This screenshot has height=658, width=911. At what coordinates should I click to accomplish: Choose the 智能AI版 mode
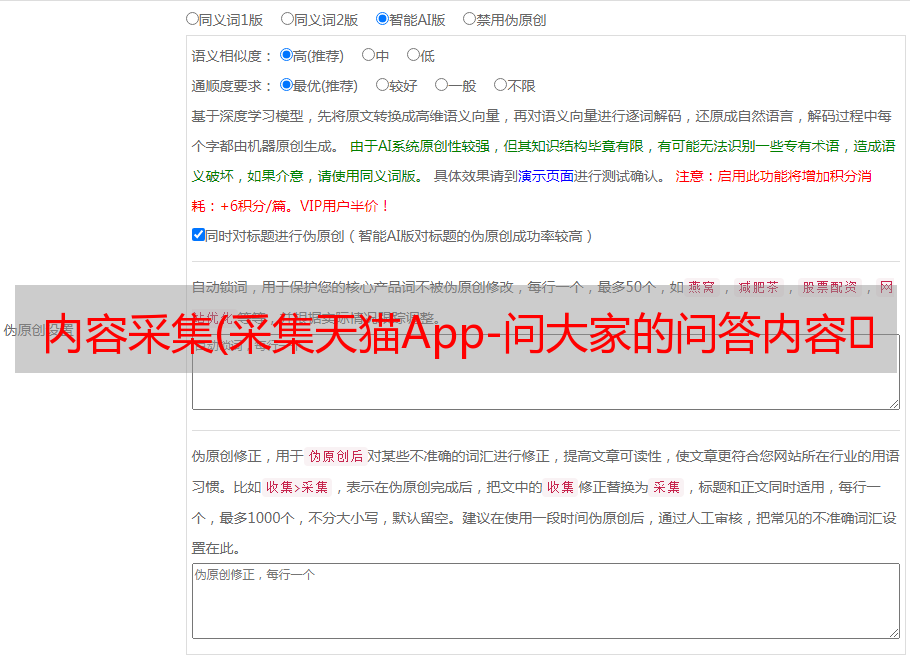click(382, 18)
